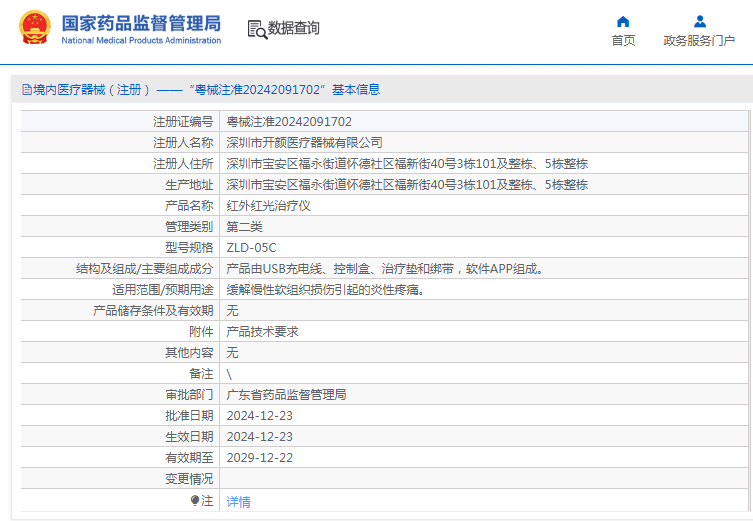Click the 注册人住所 label
This screenshot has width=753, height=521.
tap(183, 164)
